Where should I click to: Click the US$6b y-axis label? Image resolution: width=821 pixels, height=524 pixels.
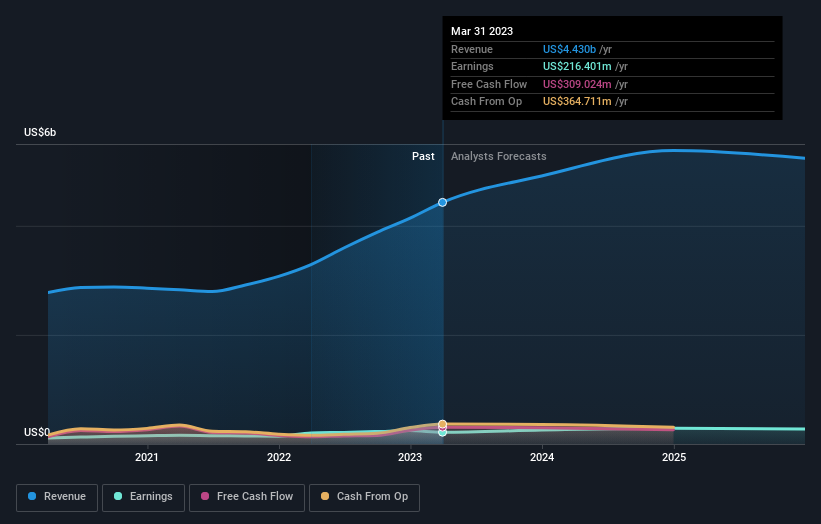40,132
